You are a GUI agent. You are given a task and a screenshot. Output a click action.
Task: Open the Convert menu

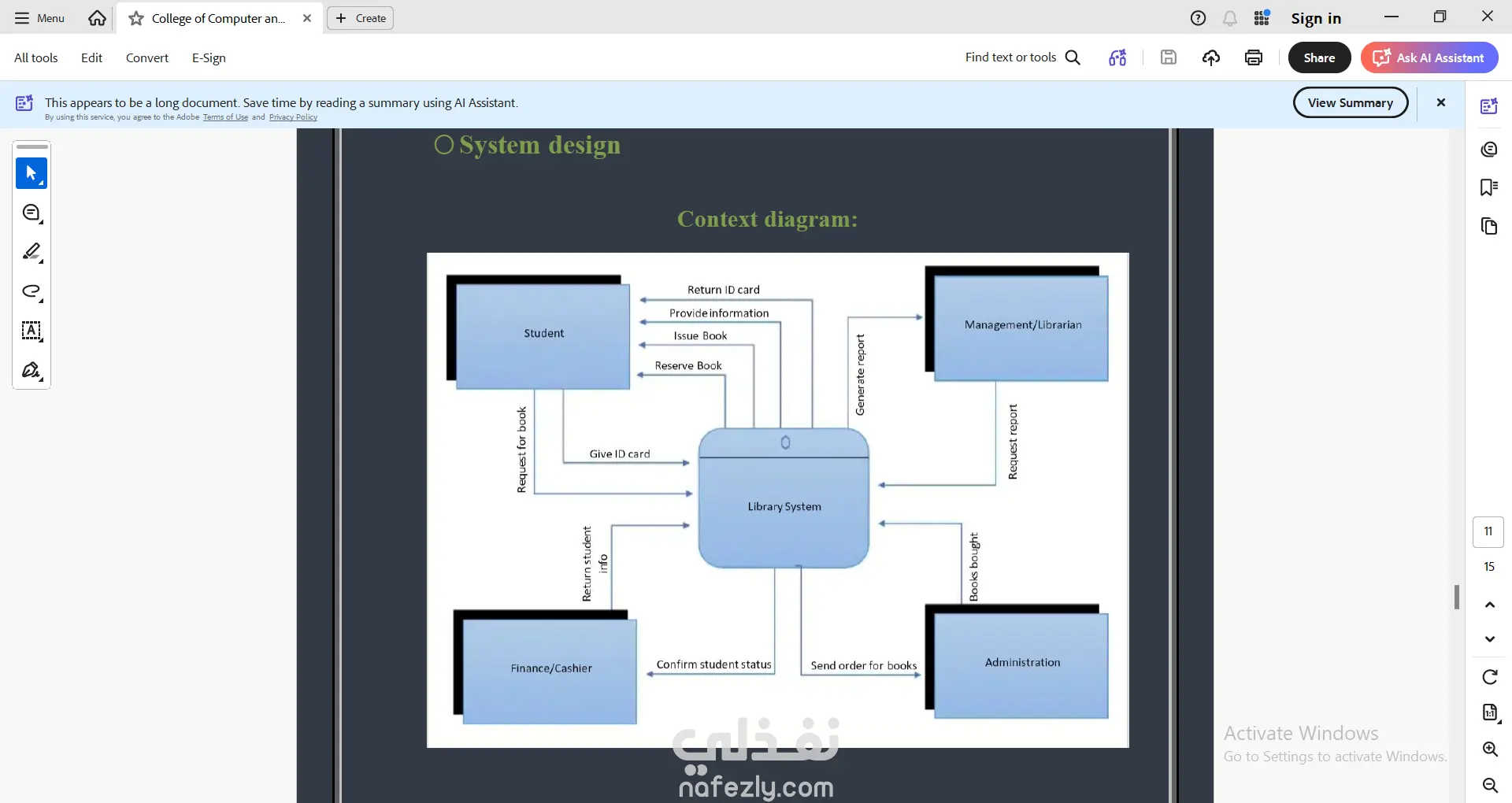[147, 57]
